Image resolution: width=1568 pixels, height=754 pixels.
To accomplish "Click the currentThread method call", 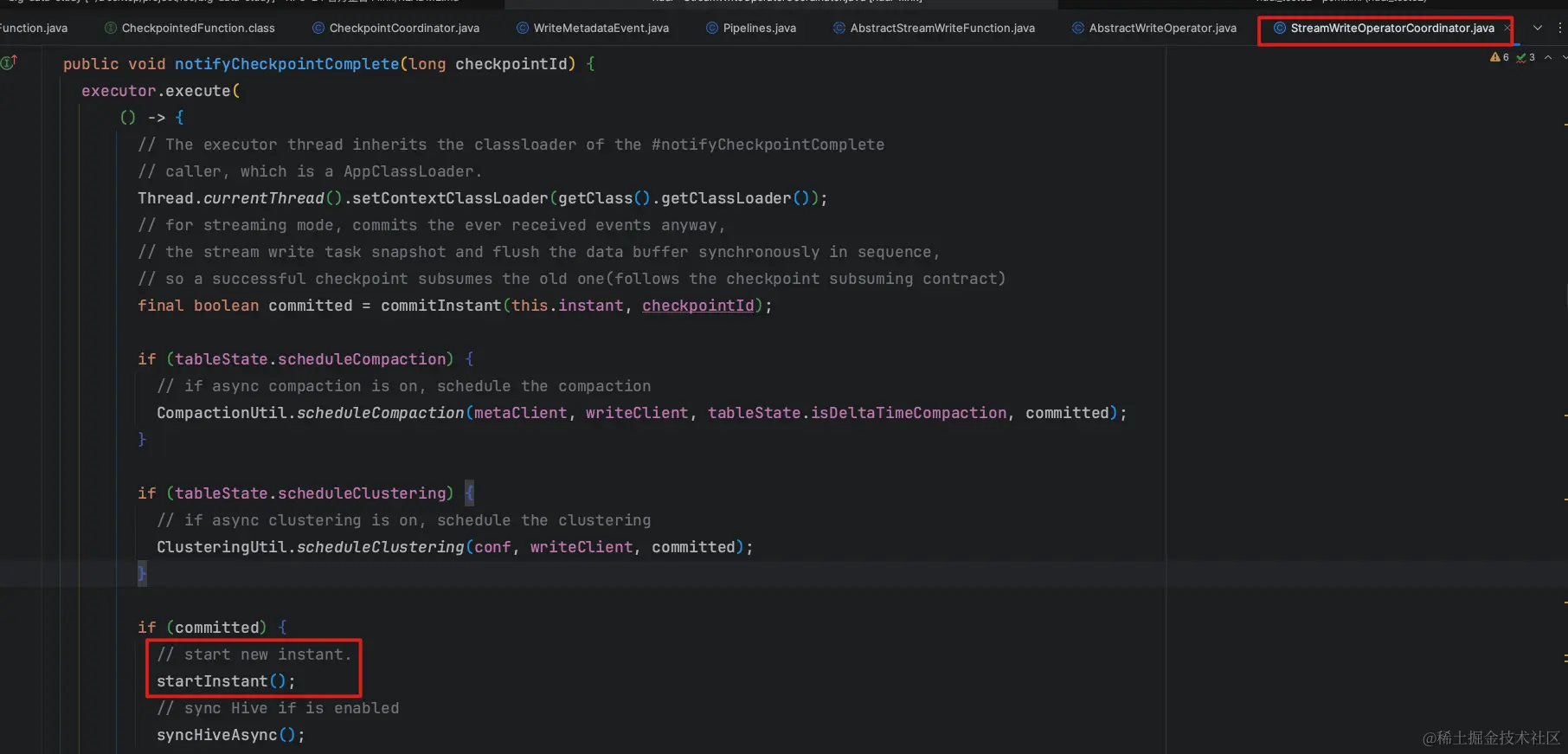I will (263, 198).
